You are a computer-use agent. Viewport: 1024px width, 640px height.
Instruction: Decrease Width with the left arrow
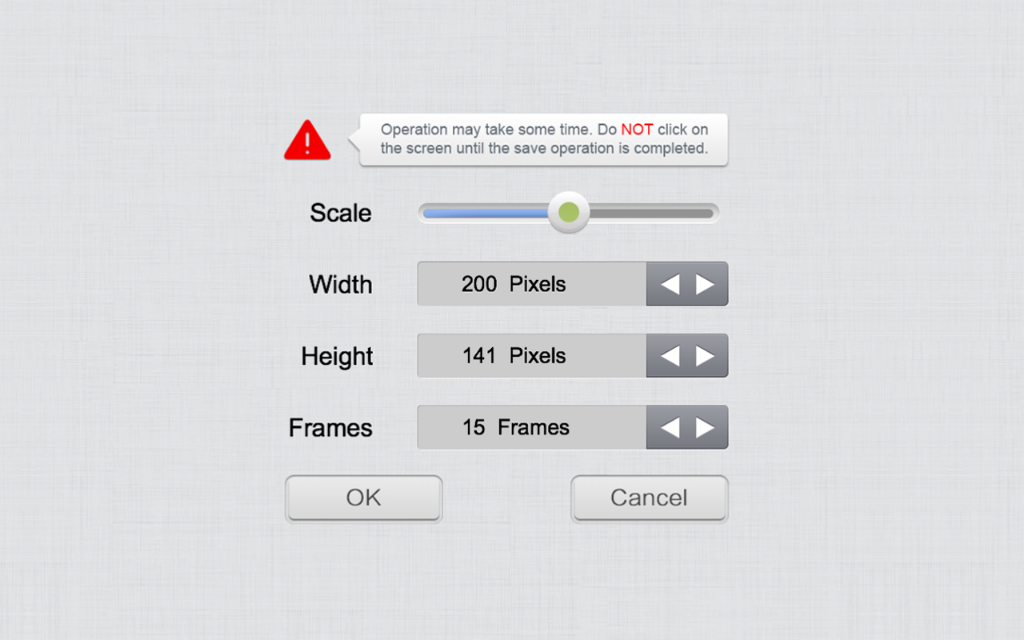click(x=670, y=284)
